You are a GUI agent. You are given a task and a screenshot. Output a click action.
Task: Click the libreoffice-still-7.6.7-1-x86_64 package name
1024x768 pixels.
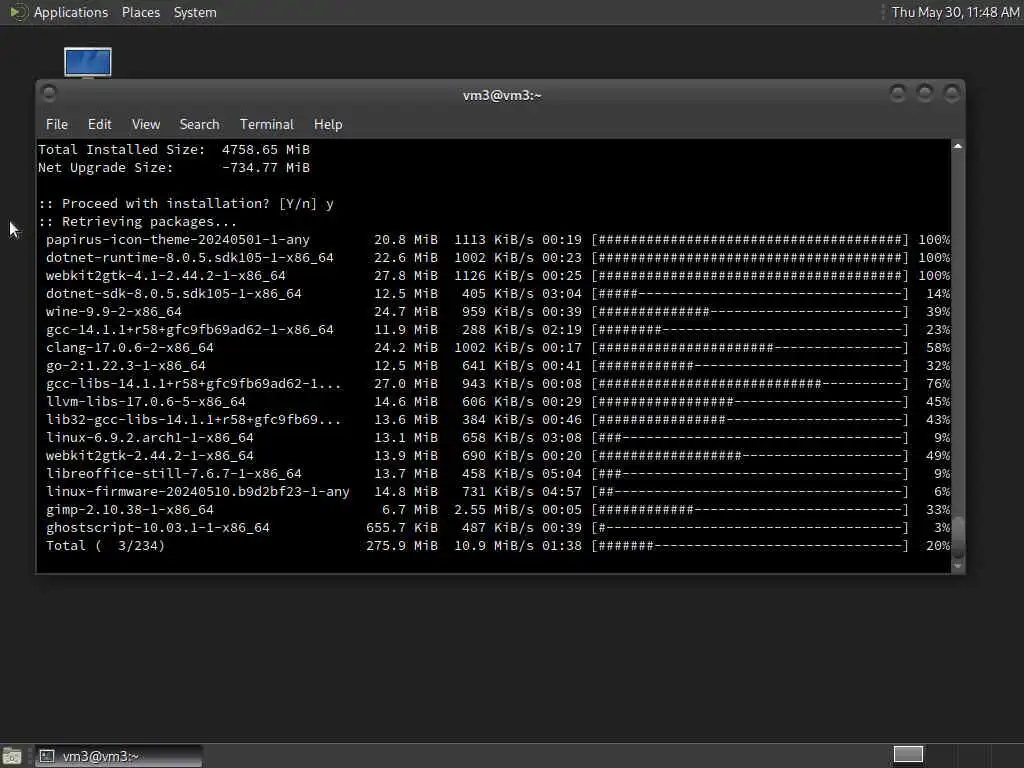click(x=174, y=473)
